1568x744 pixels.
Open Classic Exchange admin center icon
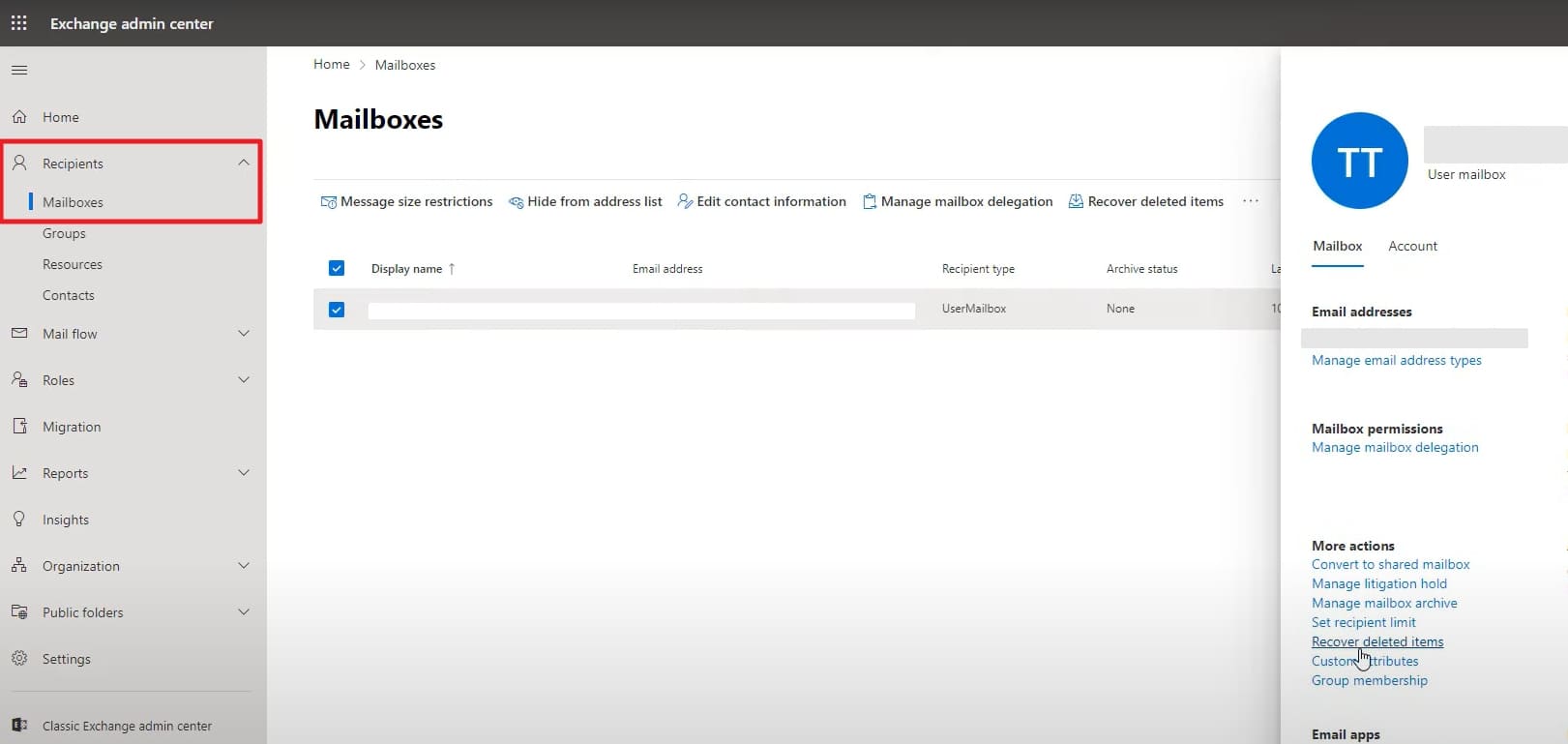click(19, 725)
